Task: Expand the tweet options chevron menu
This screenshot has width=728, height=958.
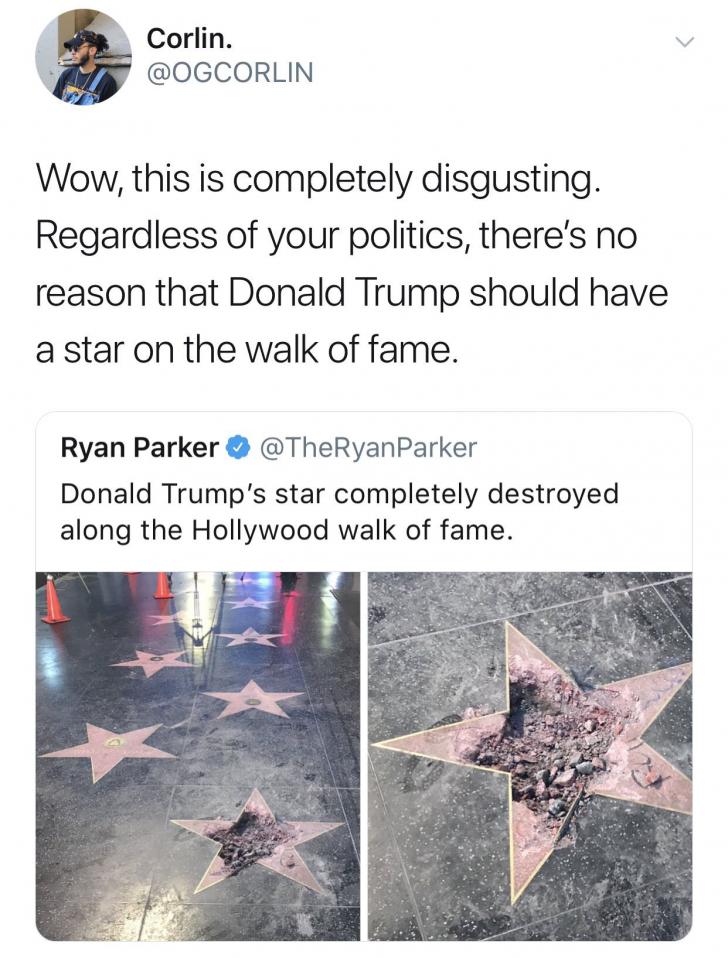Action: (x=684, y=43)
